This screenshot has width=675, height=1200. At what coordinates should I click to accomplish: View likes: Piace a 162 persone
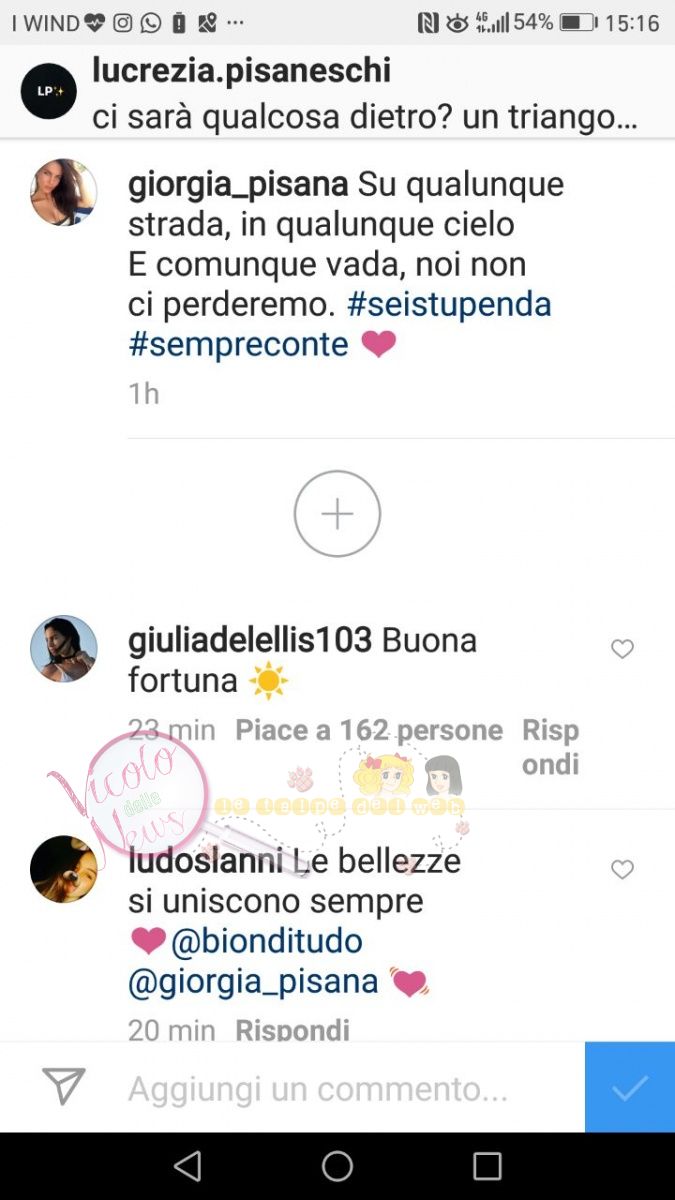369,730
